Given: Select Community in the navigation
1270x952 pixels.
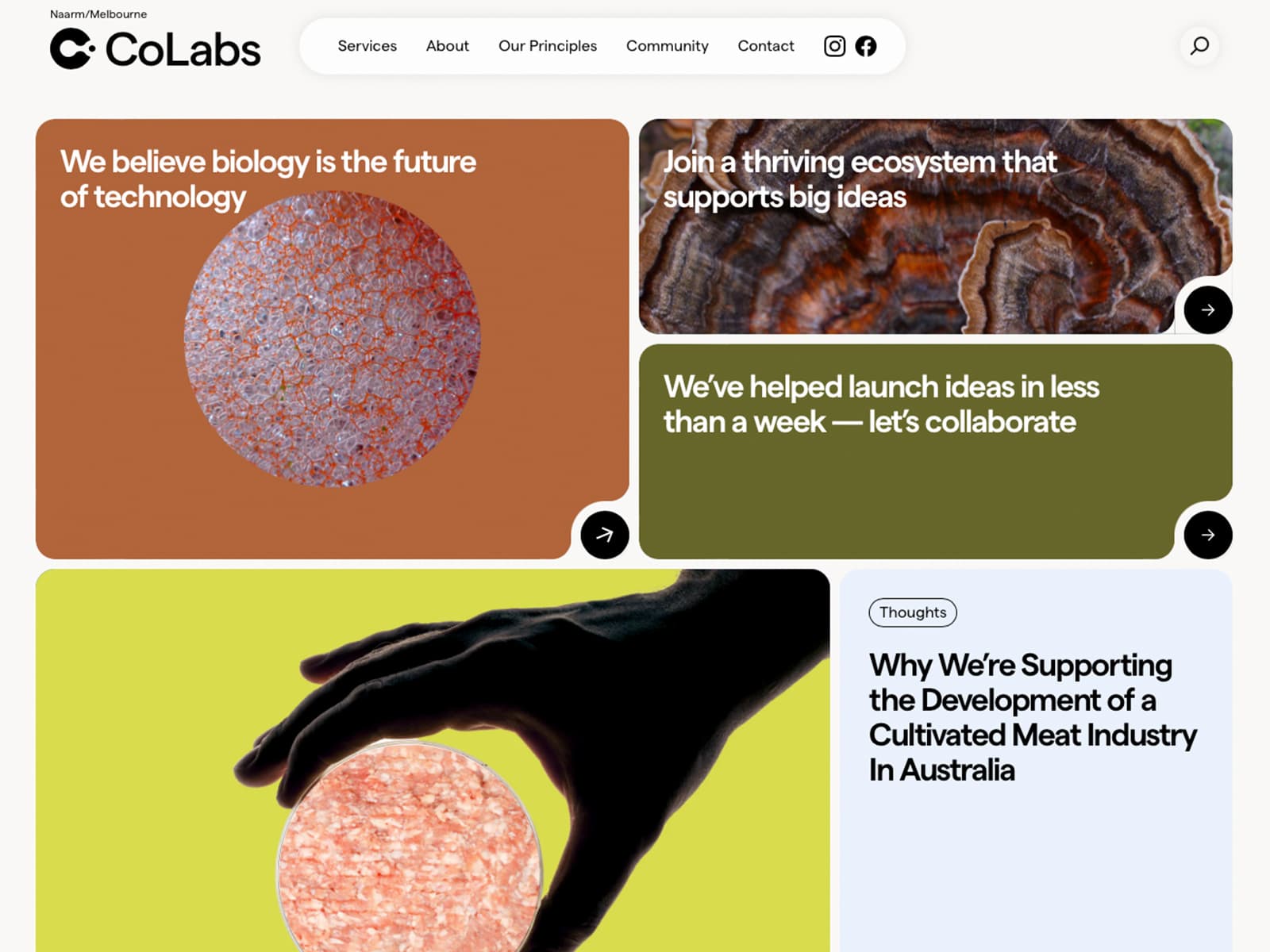Looking at the screenshot, I should pyautogui.click(x=668, y=46).
